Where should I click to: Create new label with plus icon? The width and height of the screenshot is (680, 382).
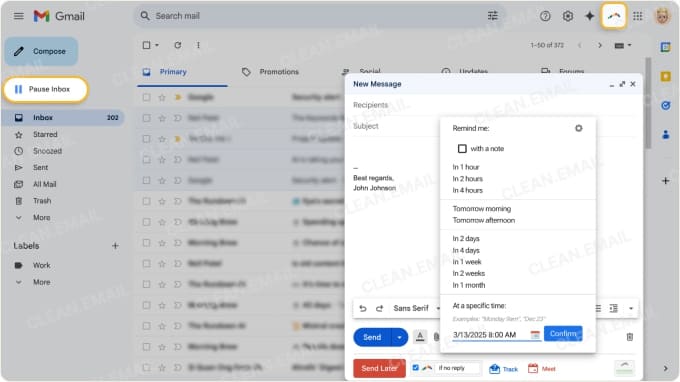(x=115, y=246)
